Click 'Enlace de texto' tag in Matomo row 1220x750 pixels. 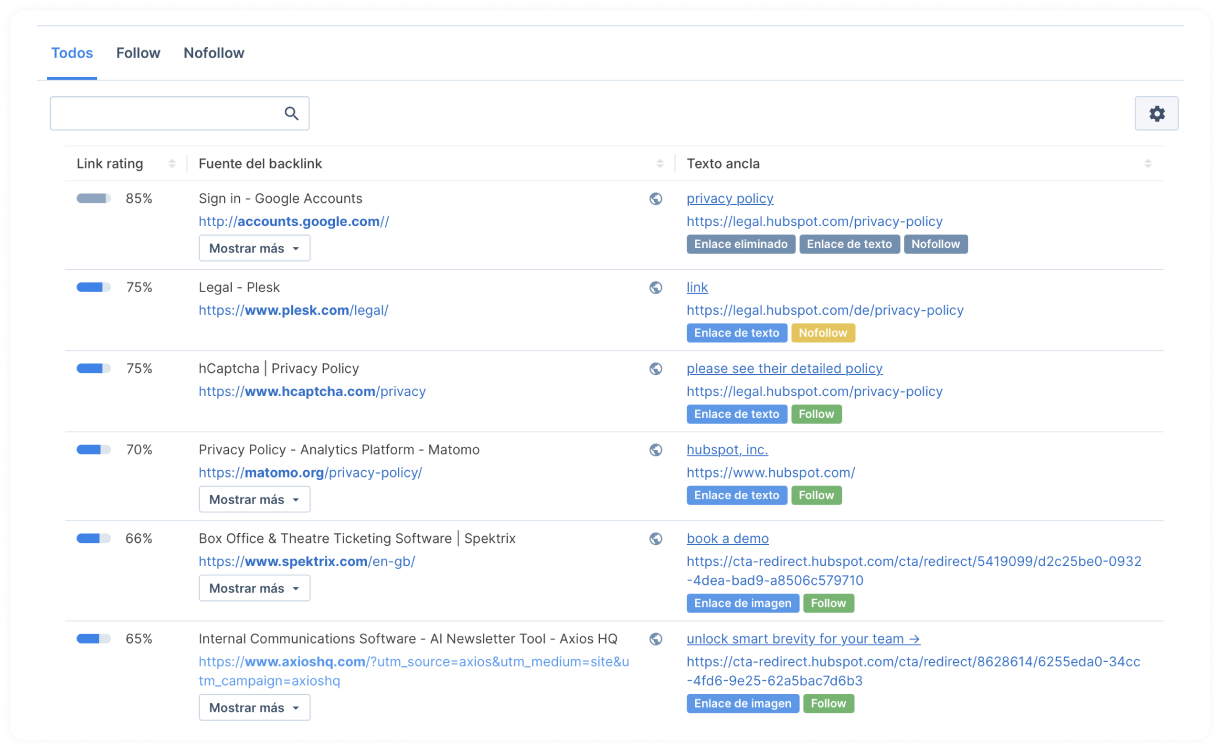[x=737, y=495]
